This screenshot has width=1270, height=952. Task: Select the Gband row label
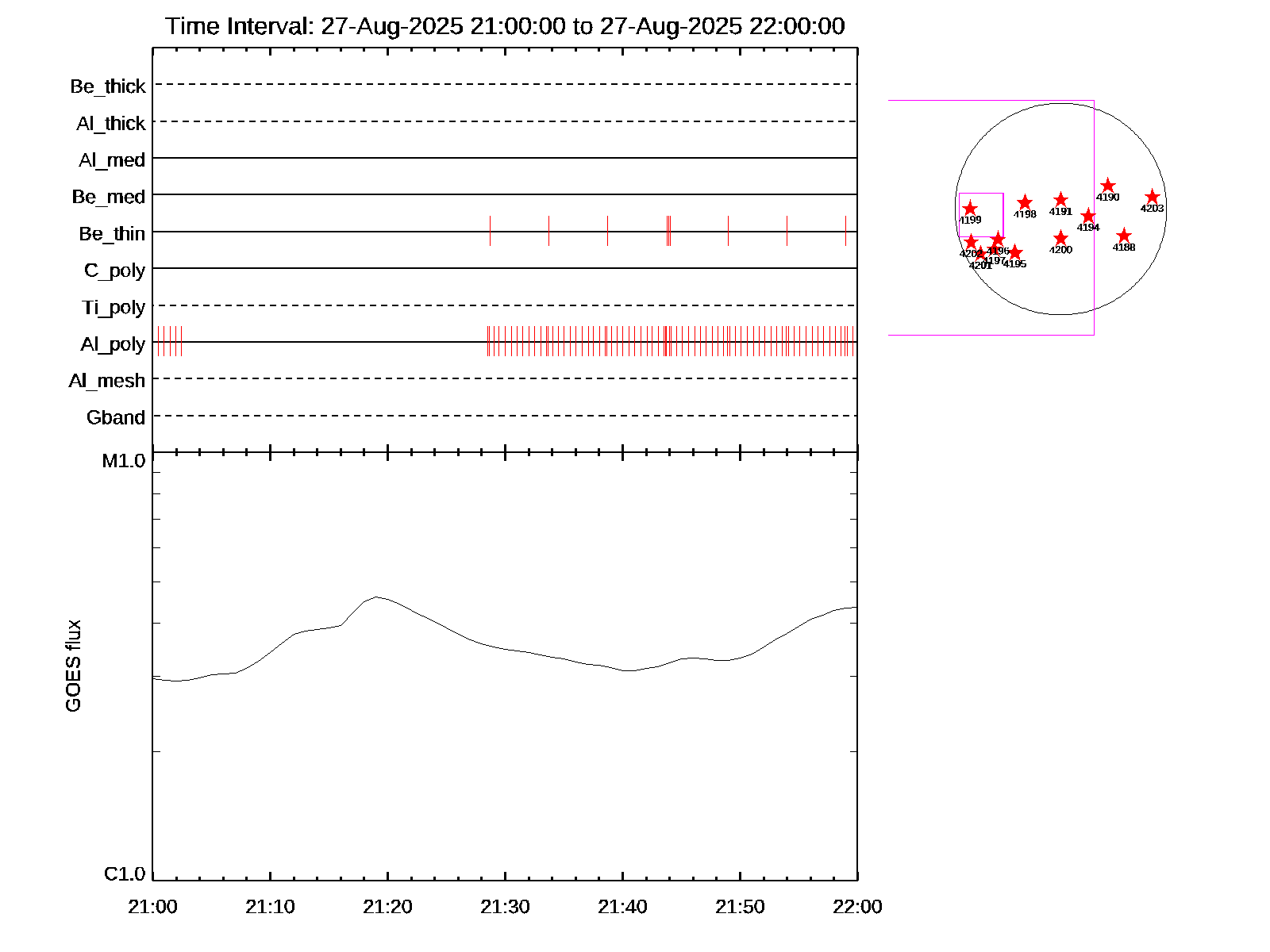[116, 418]
